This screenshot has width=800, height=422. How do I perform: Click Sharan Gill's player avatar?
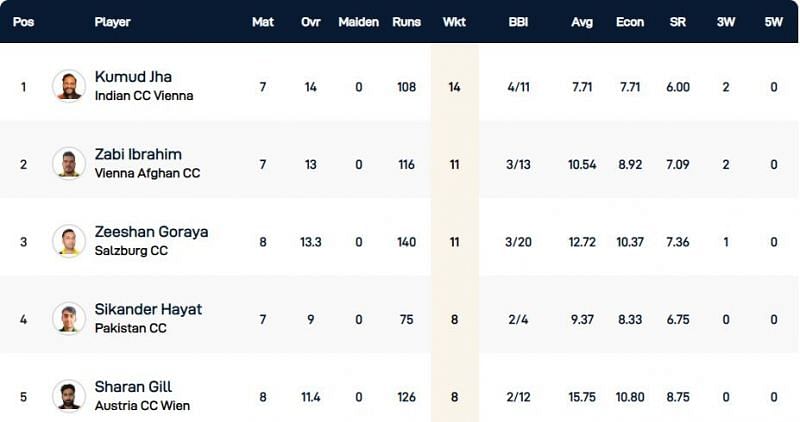coord(69,396)
